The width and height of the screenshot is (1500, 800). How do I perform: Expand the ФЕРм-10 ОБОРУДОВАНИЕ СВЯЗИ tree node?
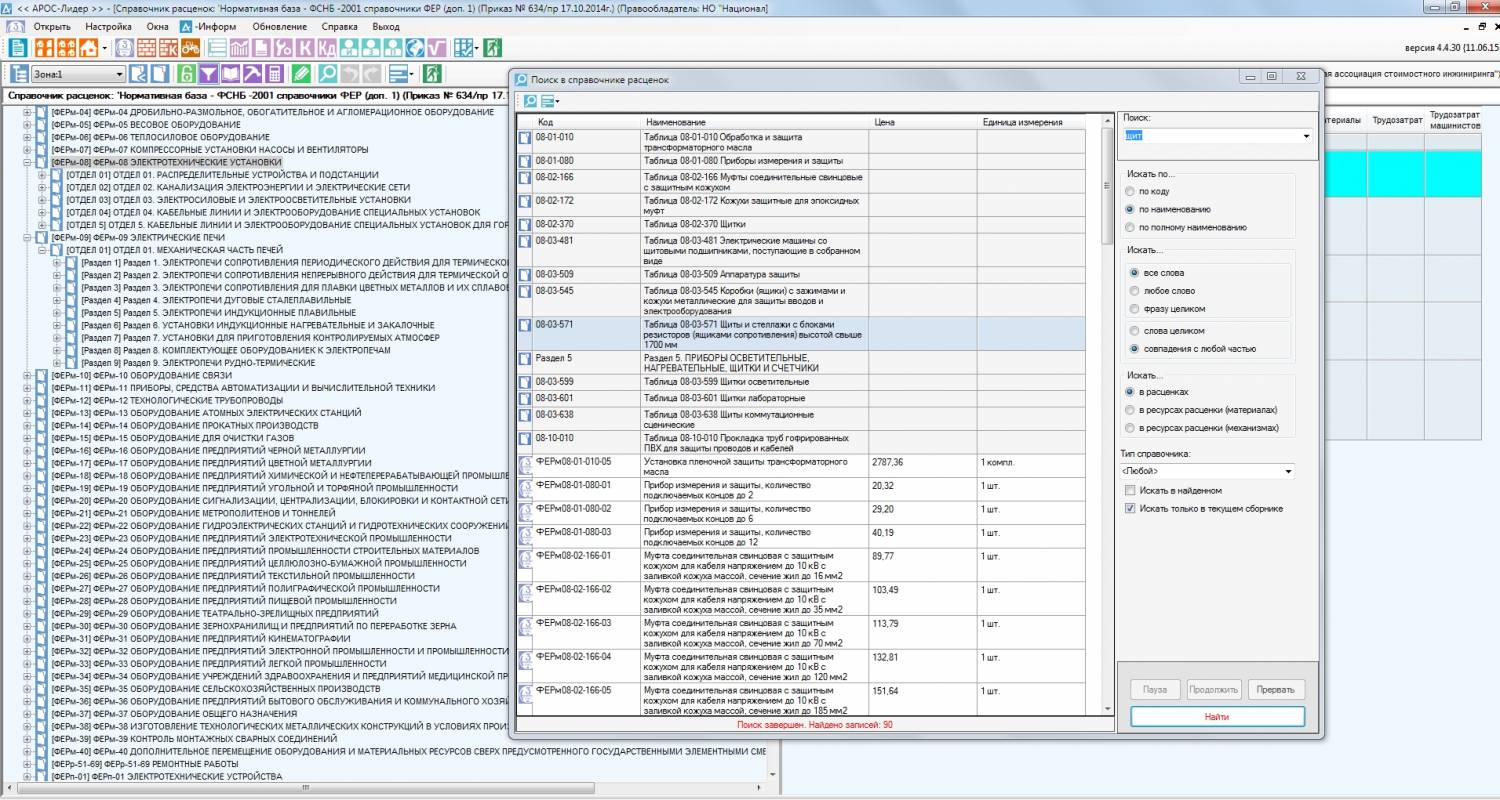28,376
